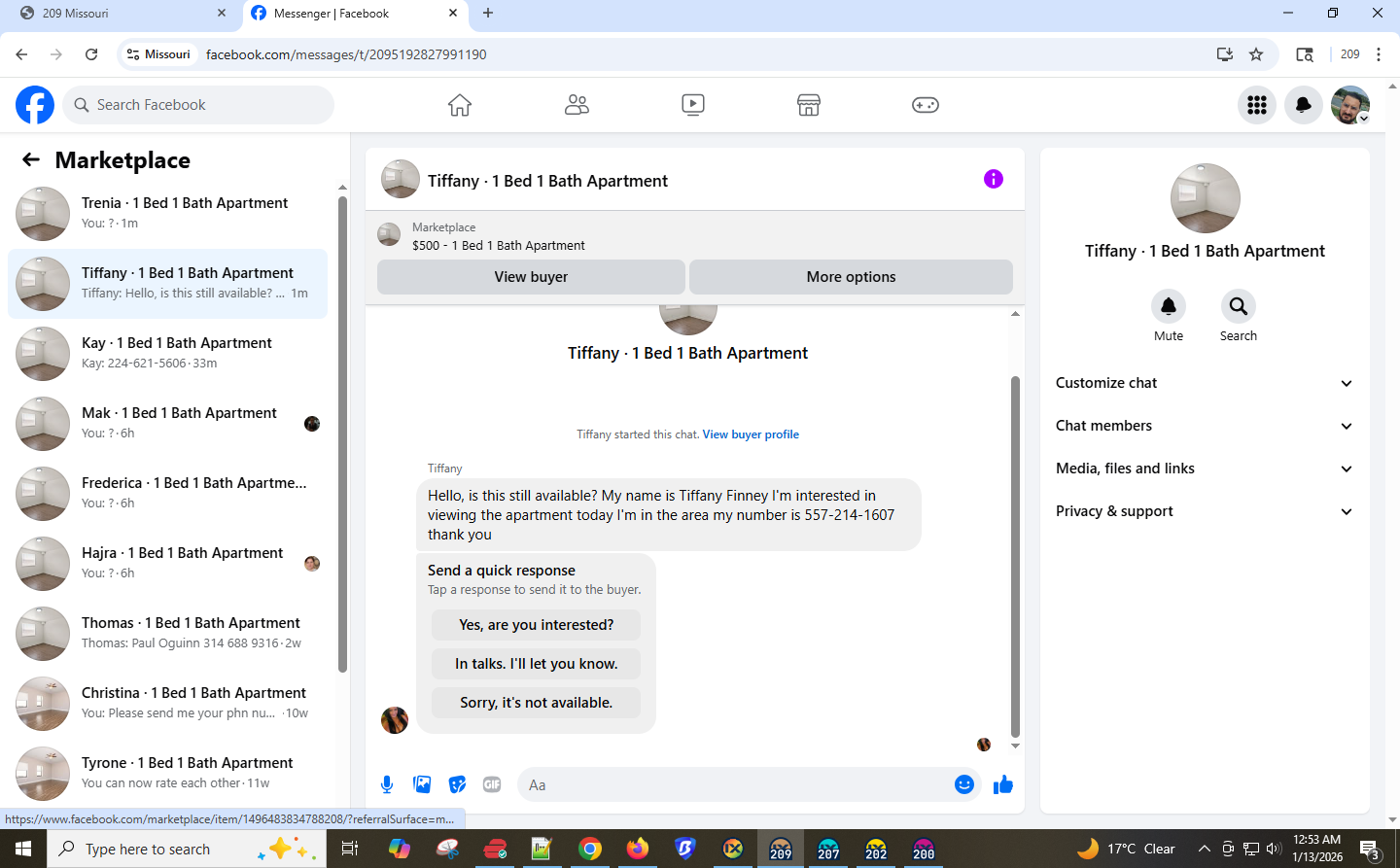The image size is (1400, 868).
Task: Choose a GIF icon
Action: (492, 784)
